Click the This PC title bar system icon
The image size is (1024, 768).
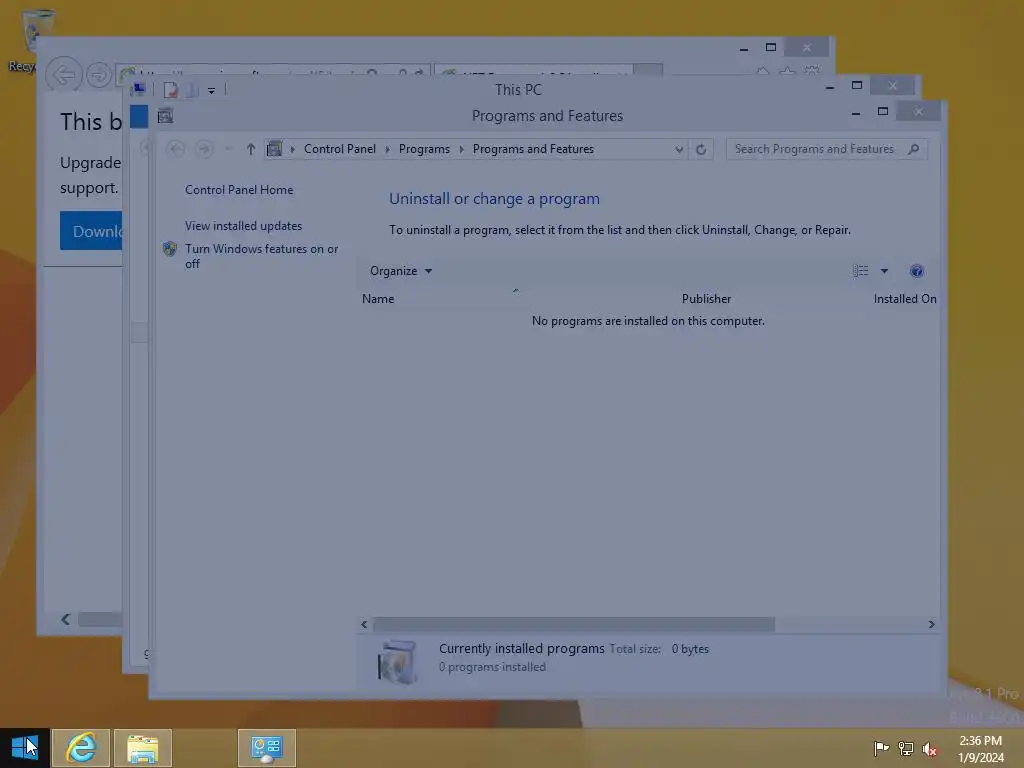[x=138, y=89]
